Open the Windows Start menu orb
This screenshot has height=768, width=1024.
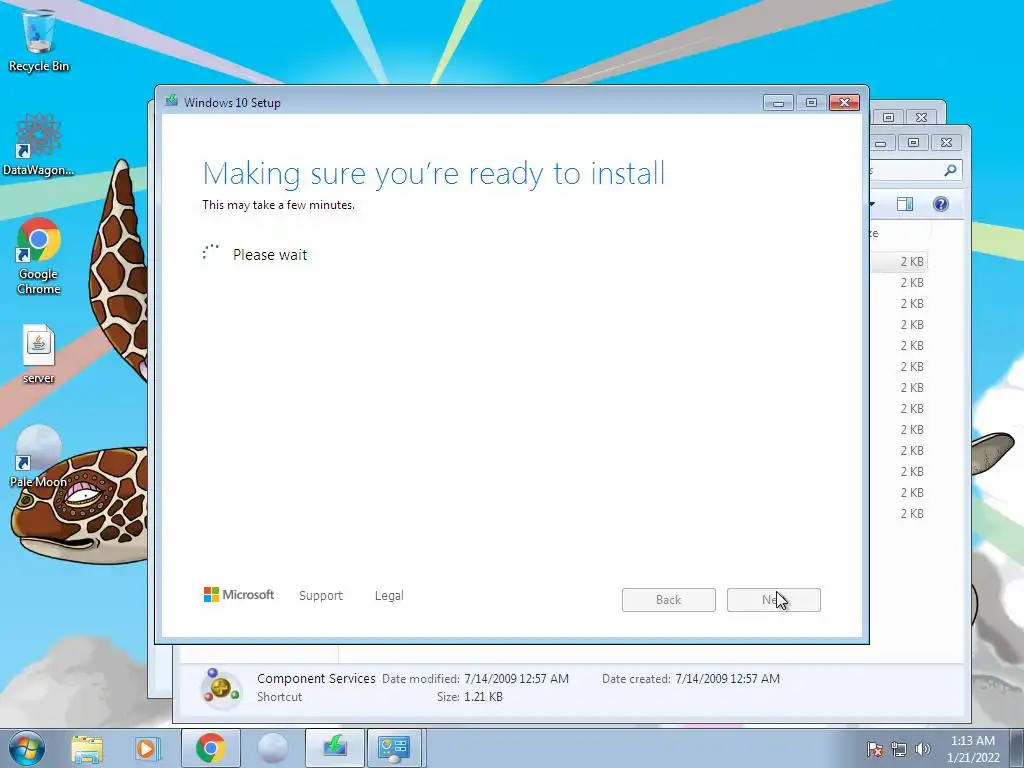(x=27, y=748)
